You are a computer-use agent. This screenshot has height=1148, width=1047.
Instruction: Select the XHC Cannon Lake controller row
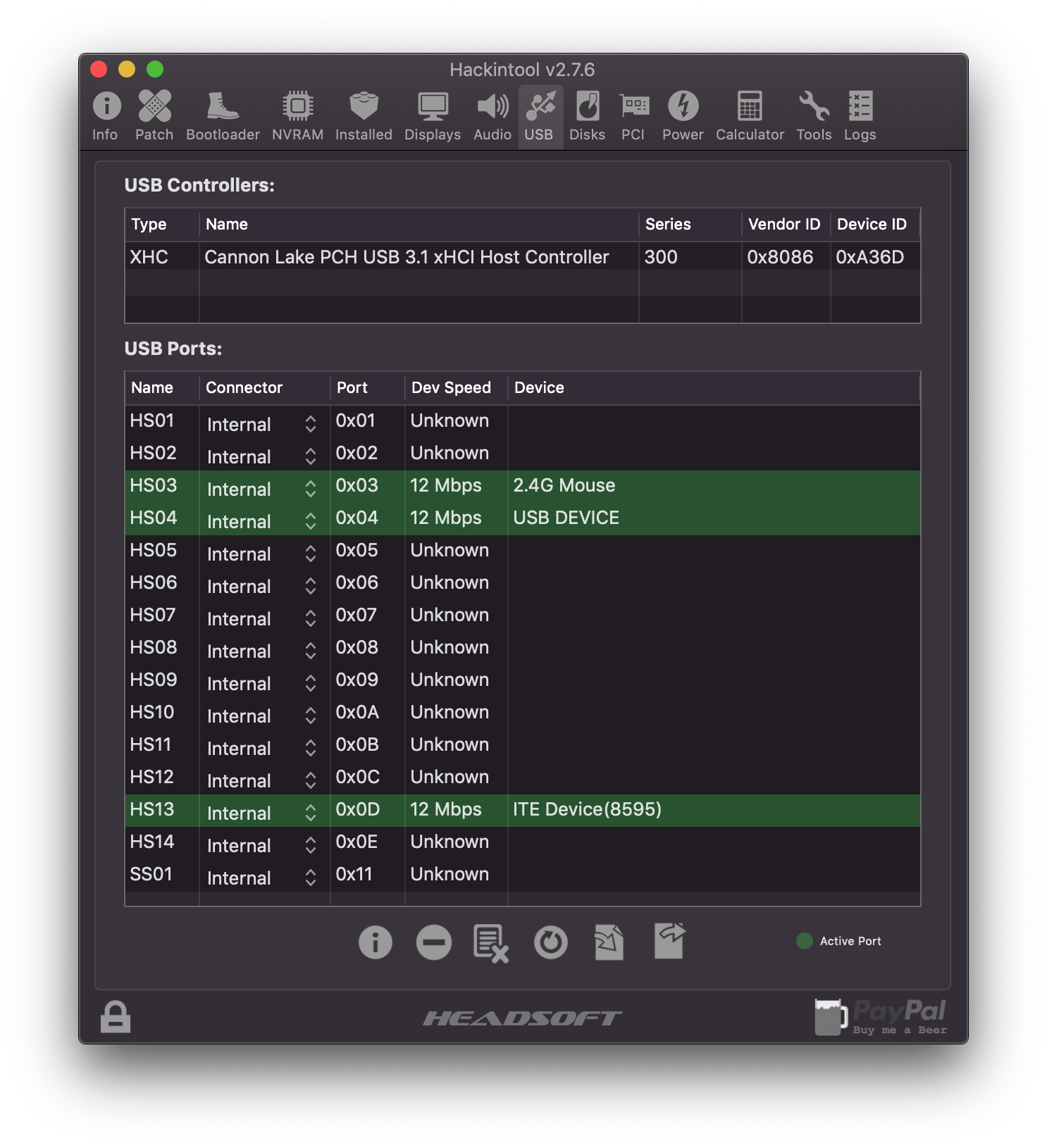pyautogui.click(x=406, y=257)
